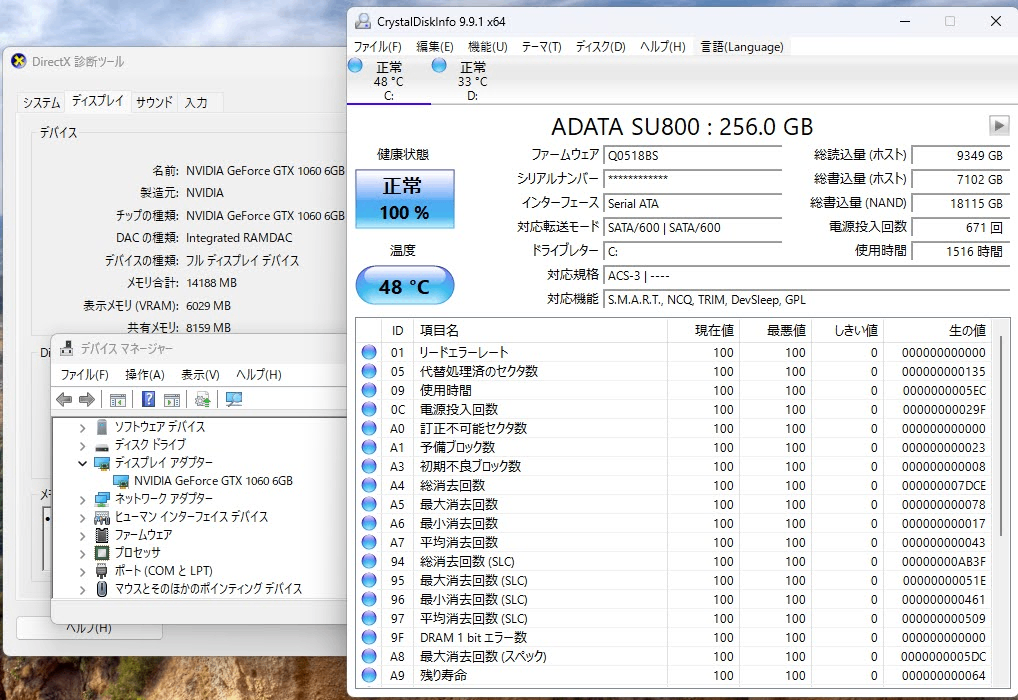Select the プロセッサ CPU icon

pyautogui.click(x=102, y=553)
